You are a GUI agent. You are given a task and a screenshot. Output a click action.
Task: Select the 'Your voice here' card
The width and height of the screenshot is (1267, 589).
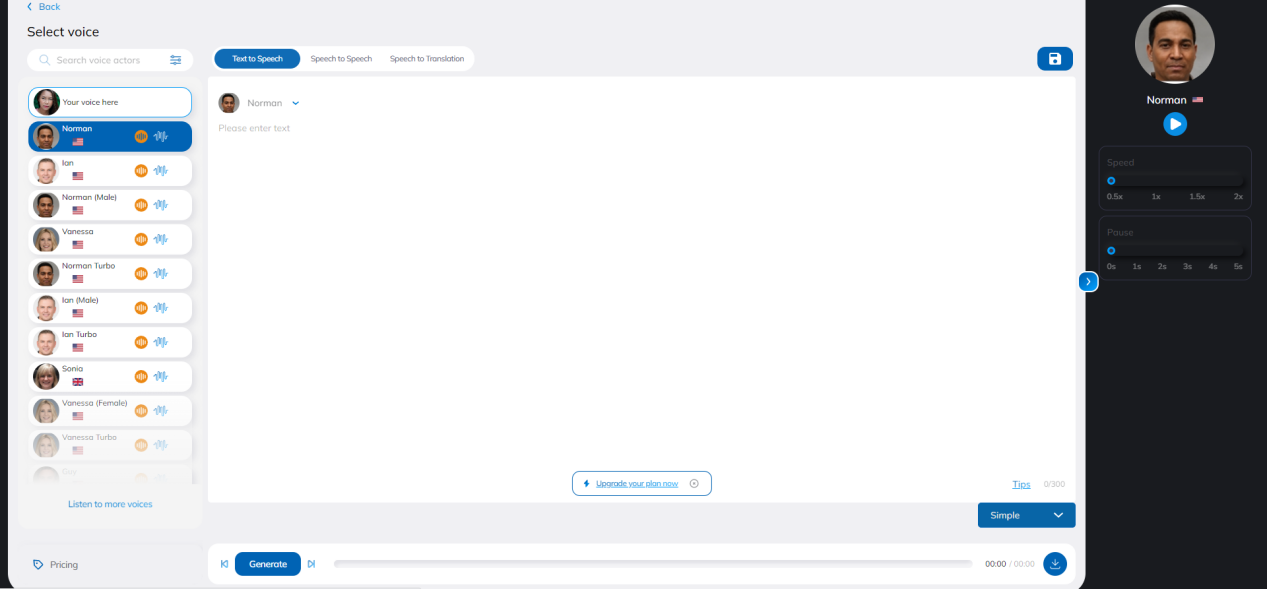(x=110, y=102)
